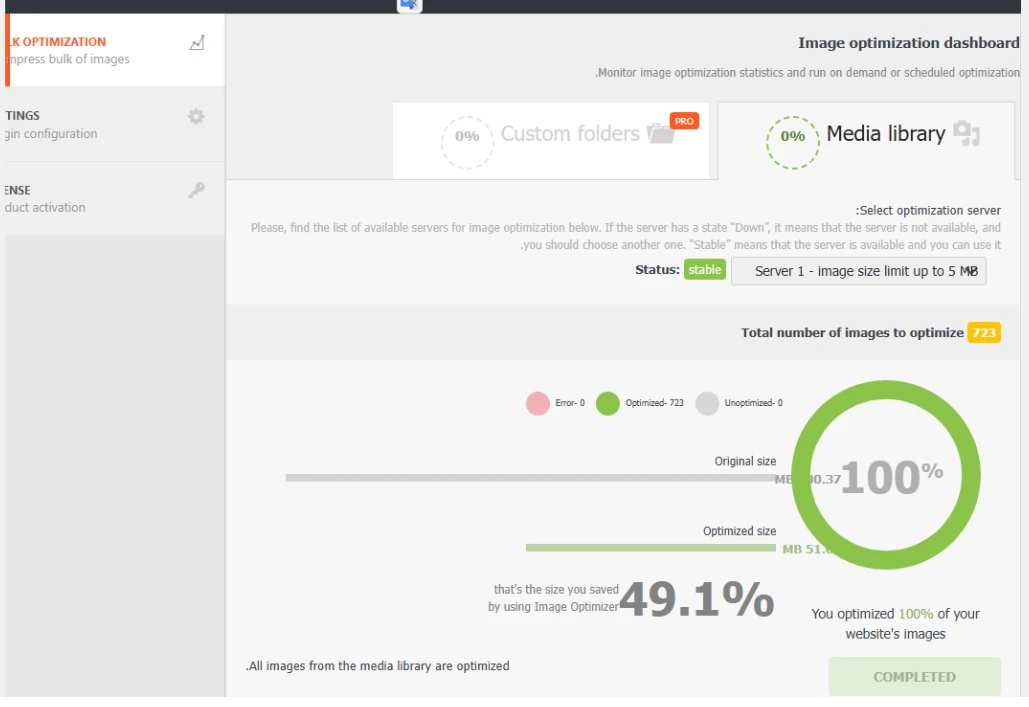
Task: Switch to the Custom folders tab
Action: coord(569,134)
